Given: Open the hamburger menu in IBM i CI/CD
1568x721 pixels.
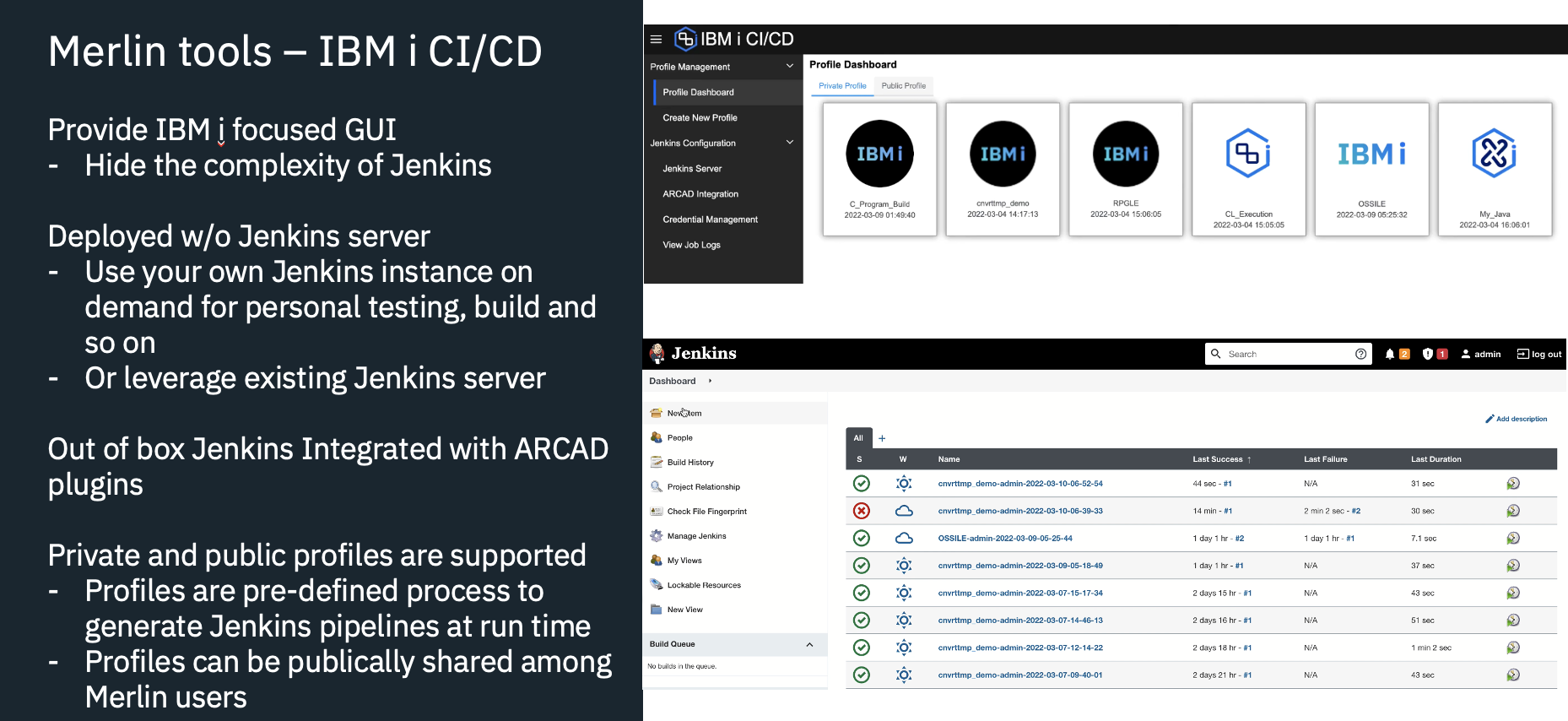Looking at the screenshot, I should pyautogui.click(x=656, y=39).
